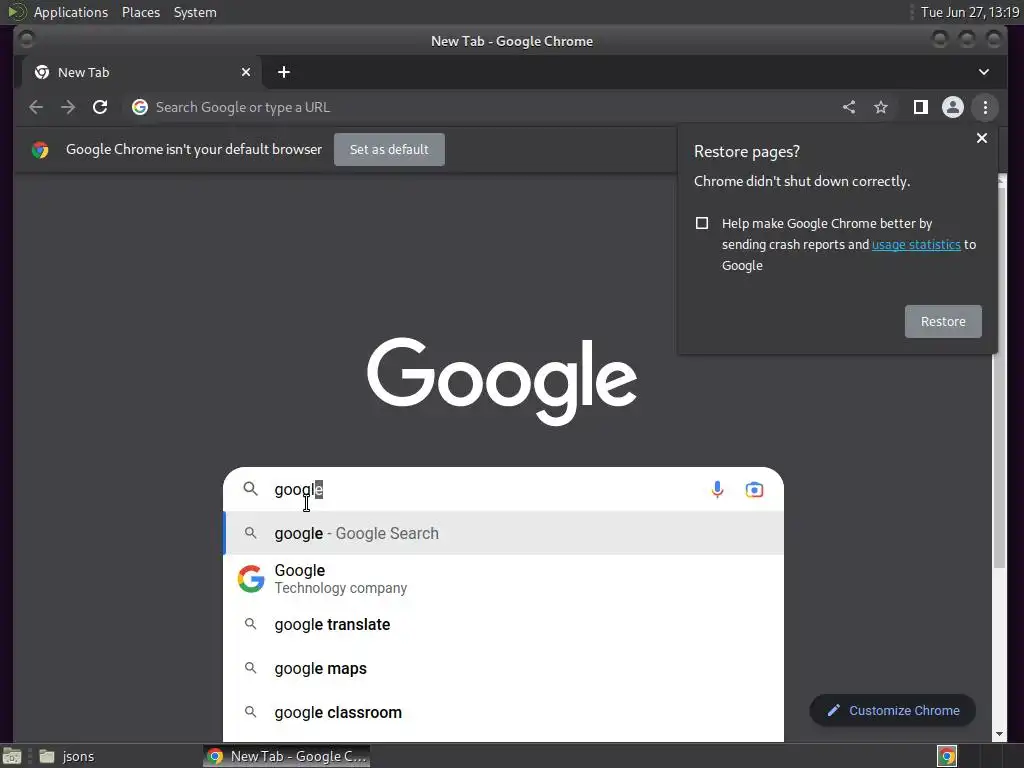Open the jsons folder in taskbar
The width and height of the screenshot is (1024, 768).
click(x=67, y=756)
